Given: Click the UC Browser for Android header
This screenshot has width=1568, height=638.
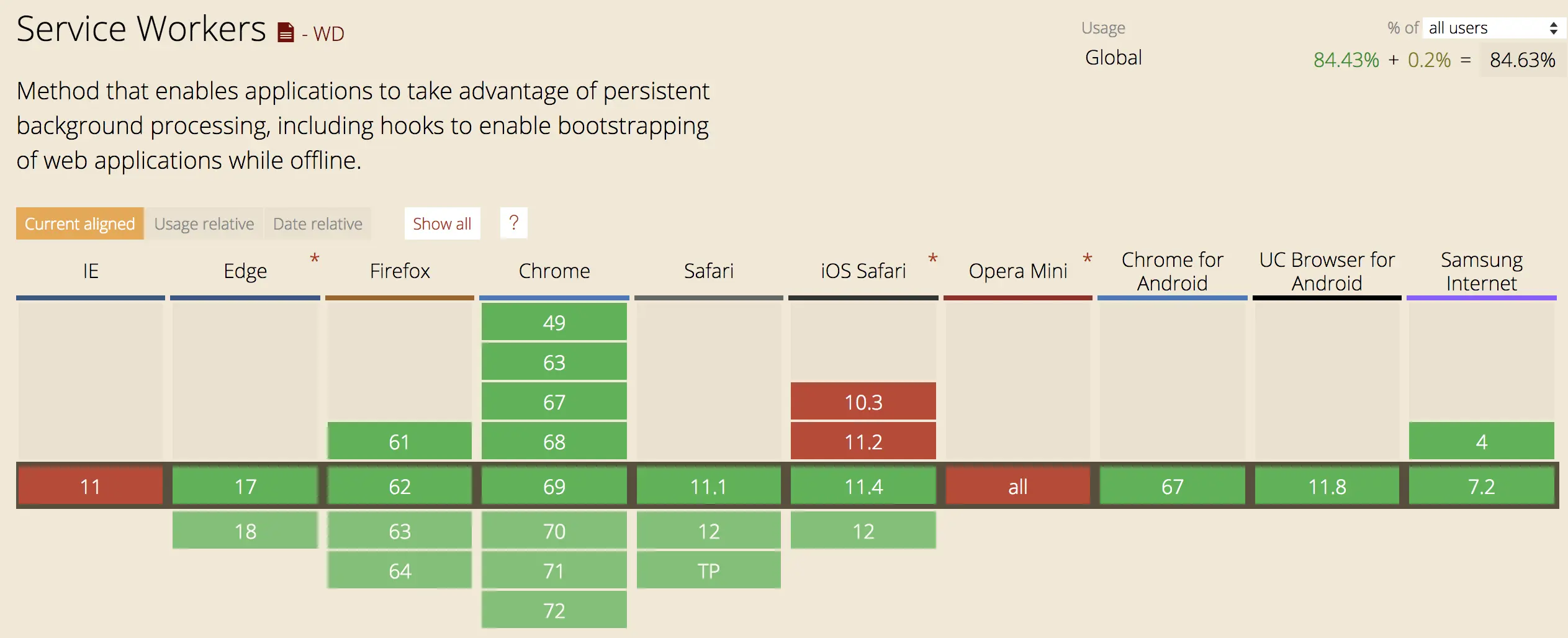Looking at the screenshot, I should tap(1327, 271).
